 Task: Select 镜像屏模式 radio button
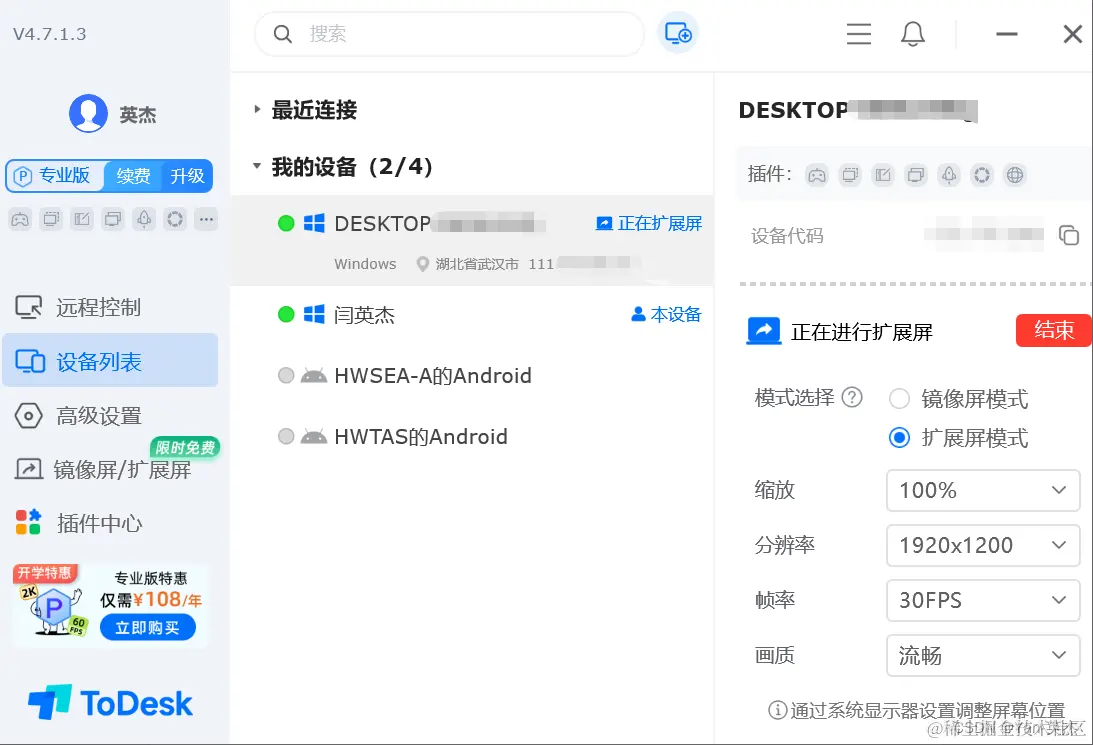pyautogui.click(x=899, y=399)
